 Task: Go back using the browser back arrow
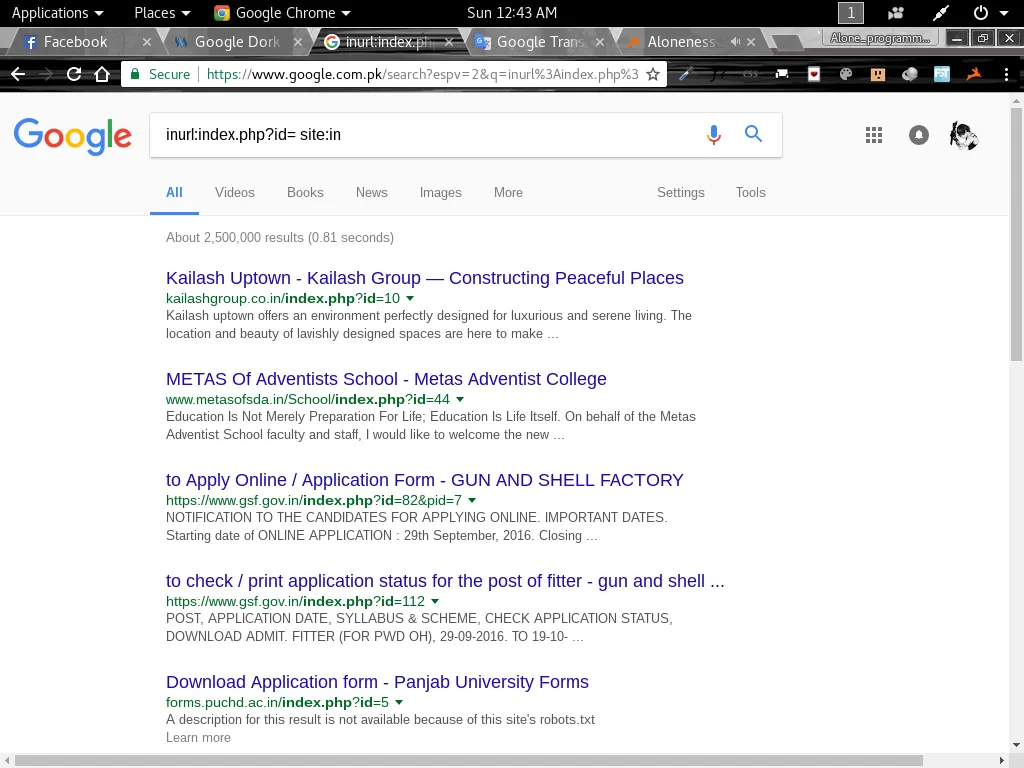pyautogui.click(x=18, y=74)
